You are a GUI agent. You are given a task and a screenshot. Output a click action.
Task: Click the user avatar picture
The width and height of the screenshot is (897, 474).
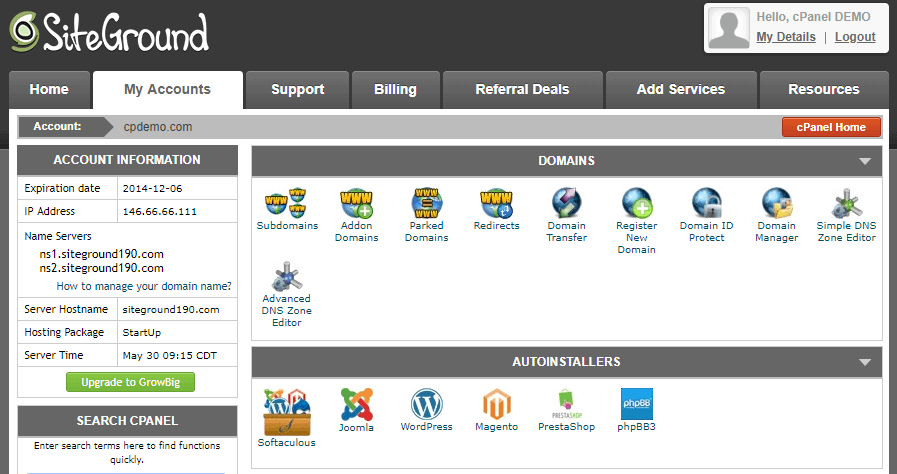pos(728,28)
